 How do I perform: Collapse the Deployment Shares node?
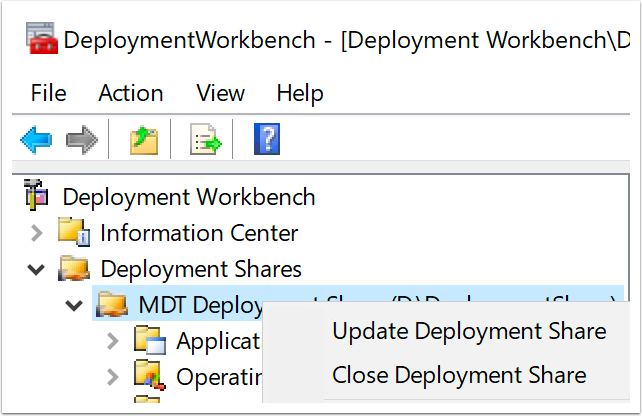pyautogui.click(x=37, y=269)
